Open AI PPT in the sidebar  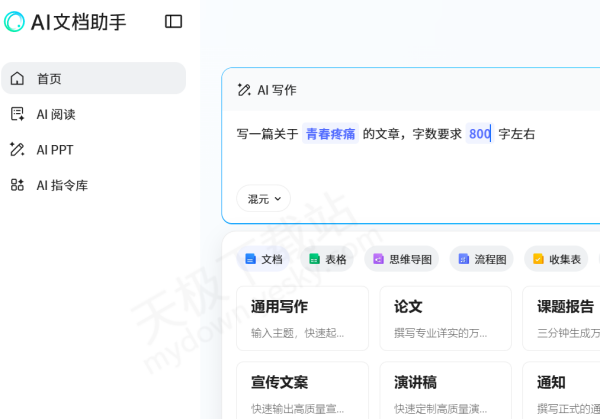coord(94,149)
